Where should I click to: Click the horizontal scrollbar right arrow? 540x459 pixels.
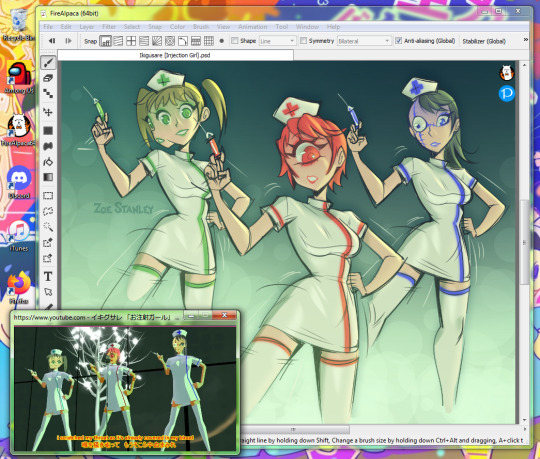tap(525, 429)
